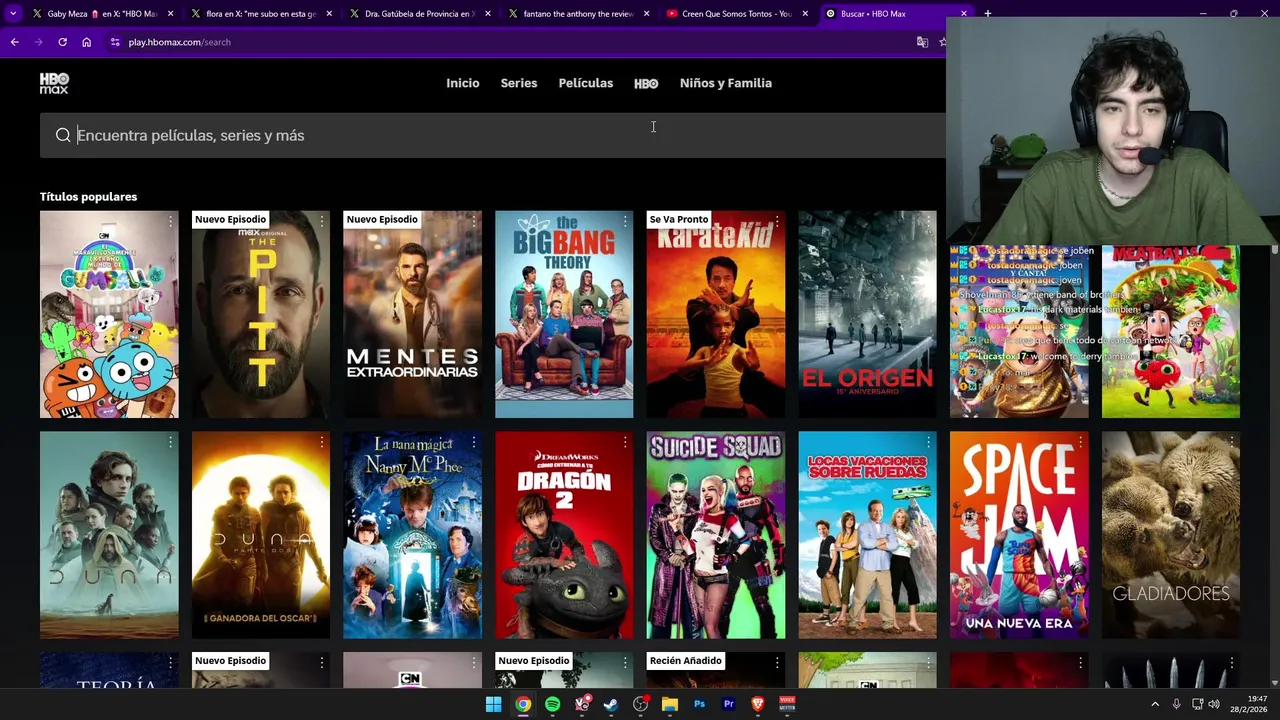The image size is (1280, 720).
Task: Click the translate page icon
Action: [922, 42]
